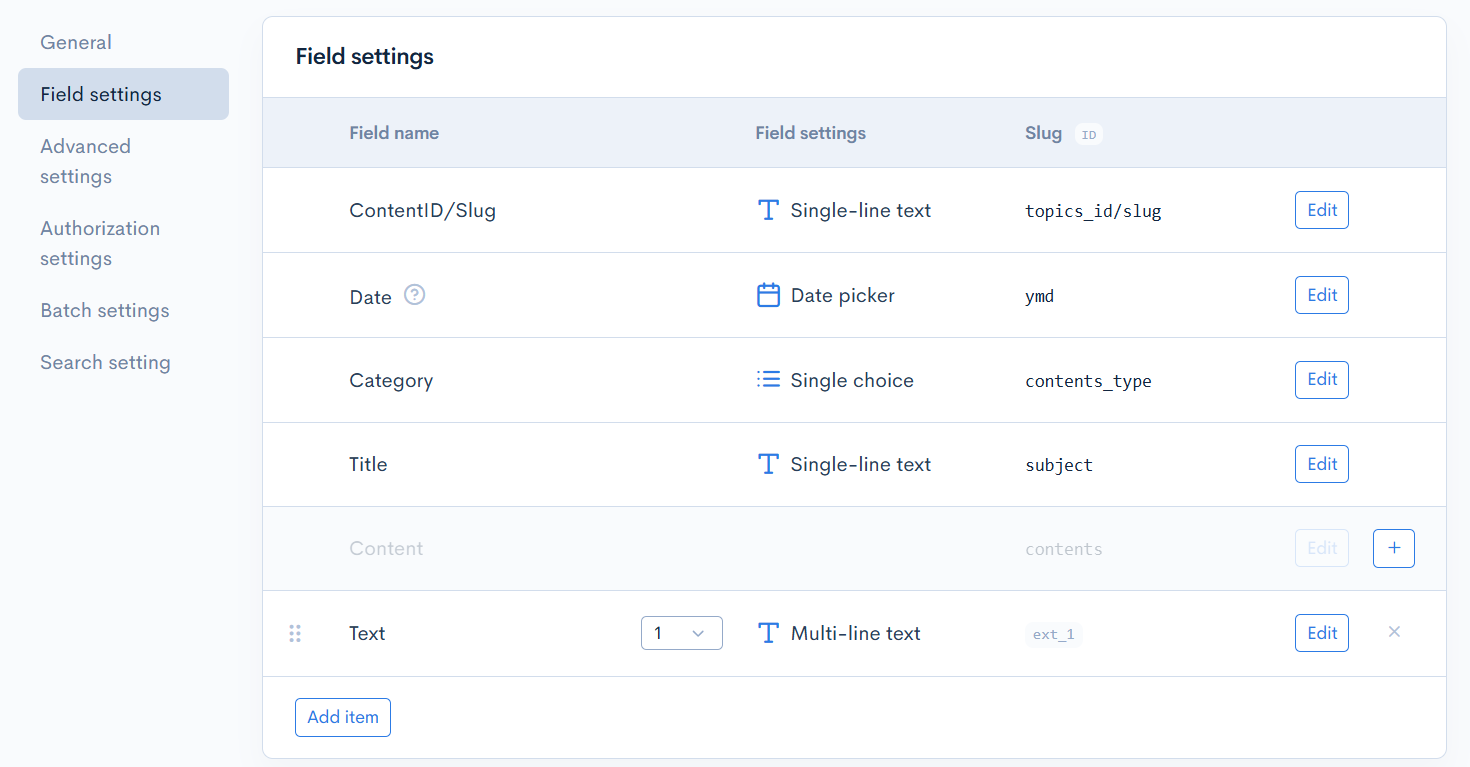Click the single-line text icon beside ContentID/Slug
Viewport: 1470px width, 767px height.
(768, 210)
